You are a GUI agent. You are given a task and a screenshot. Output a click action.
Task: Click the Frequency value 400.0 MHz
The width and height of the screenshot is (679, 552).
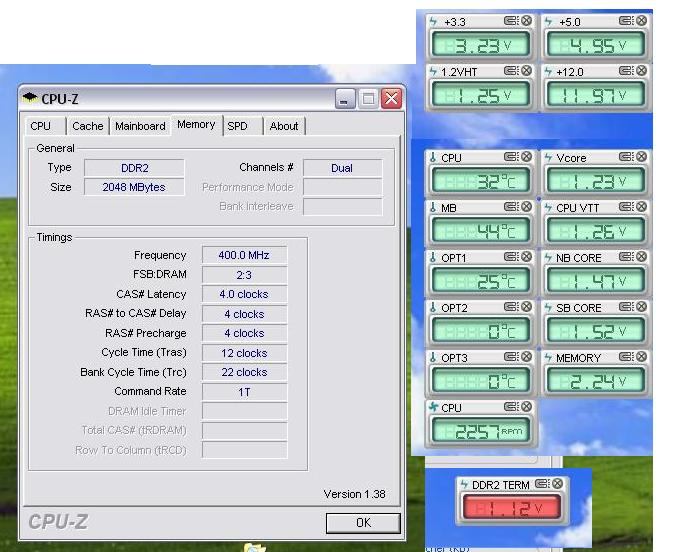[x=244, y=255]
